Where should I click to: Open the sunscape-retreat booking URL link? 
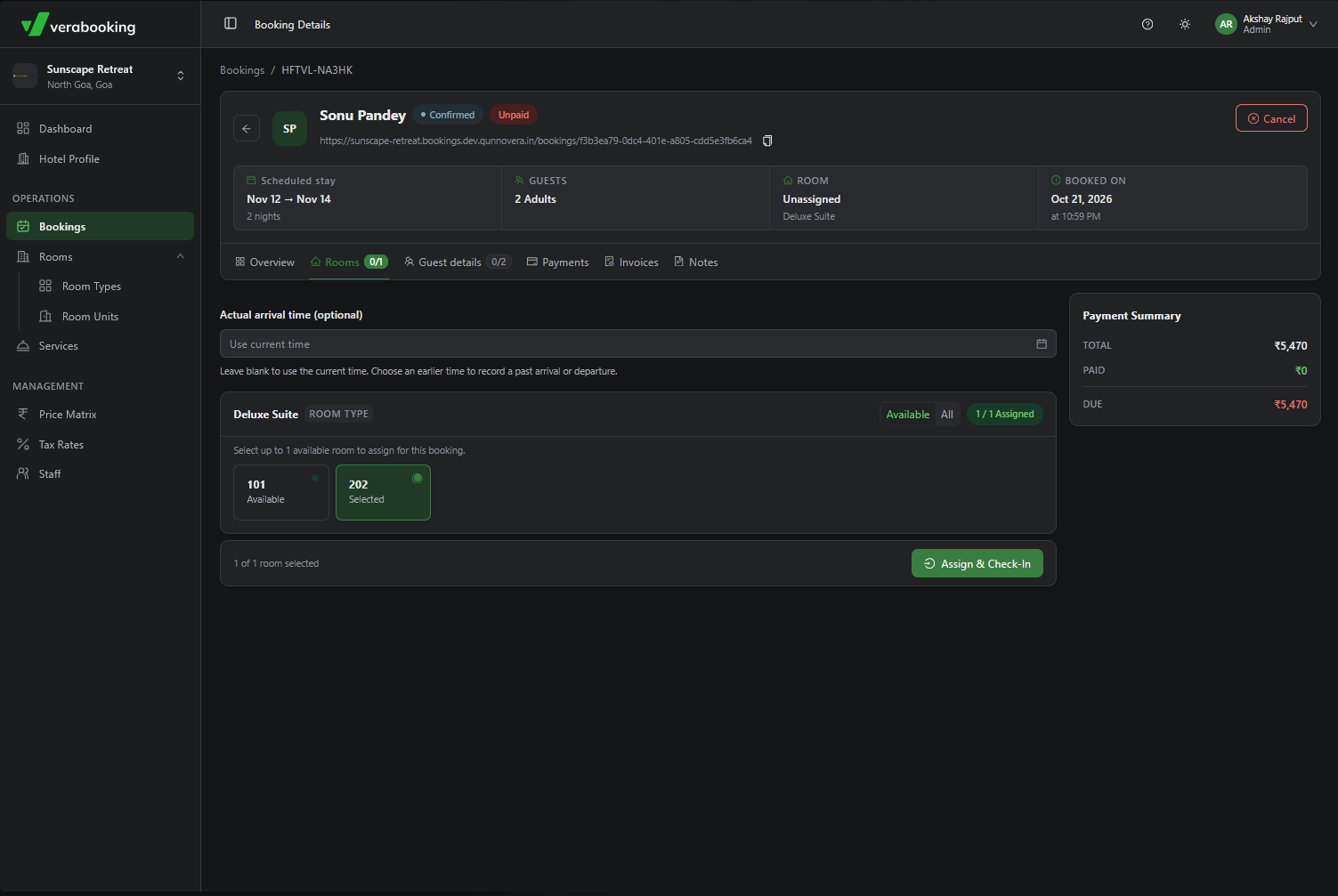pyautogui.click(x=536, y=141)
